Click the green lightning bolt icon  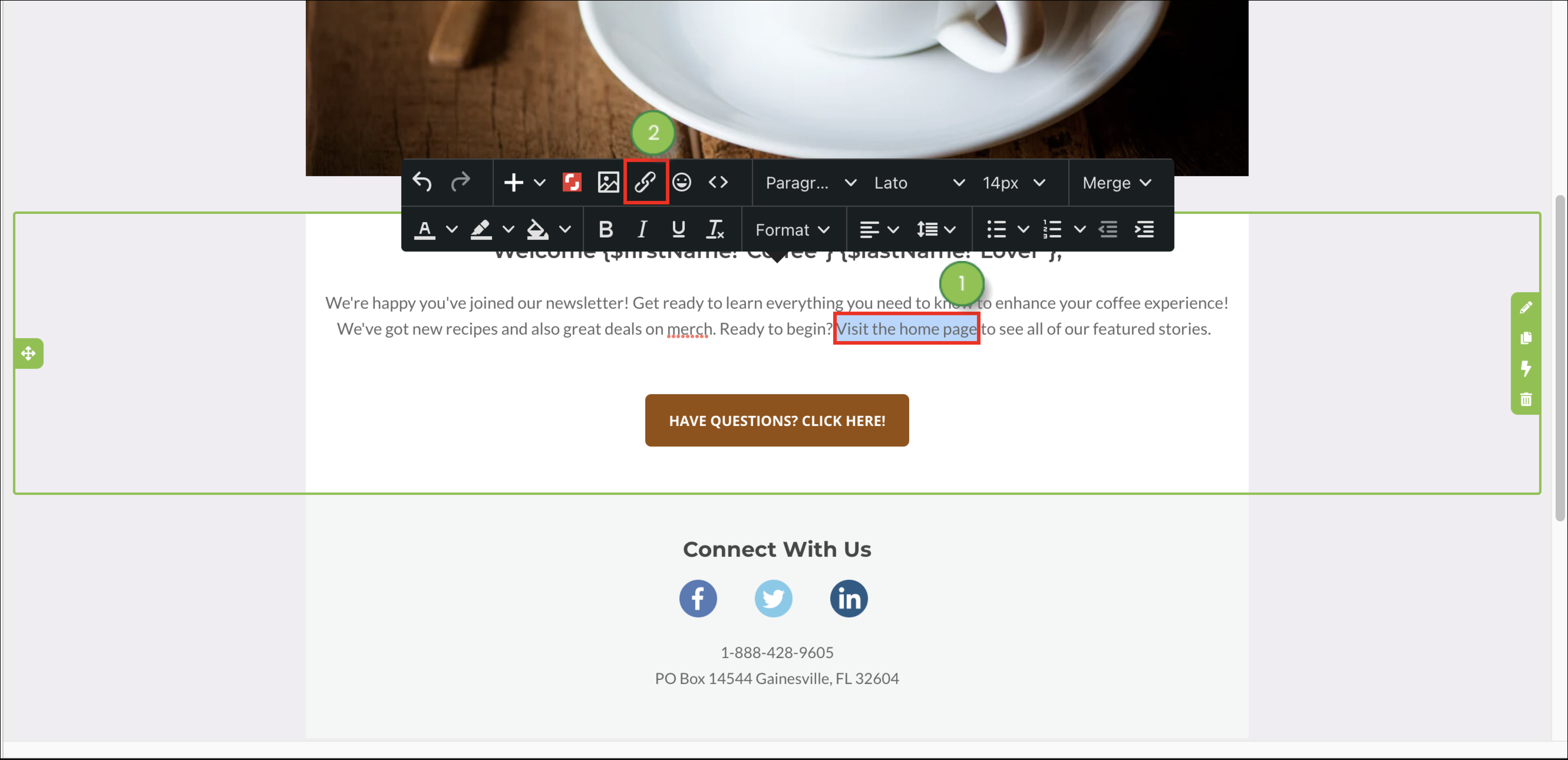[x=1525, y=369]
